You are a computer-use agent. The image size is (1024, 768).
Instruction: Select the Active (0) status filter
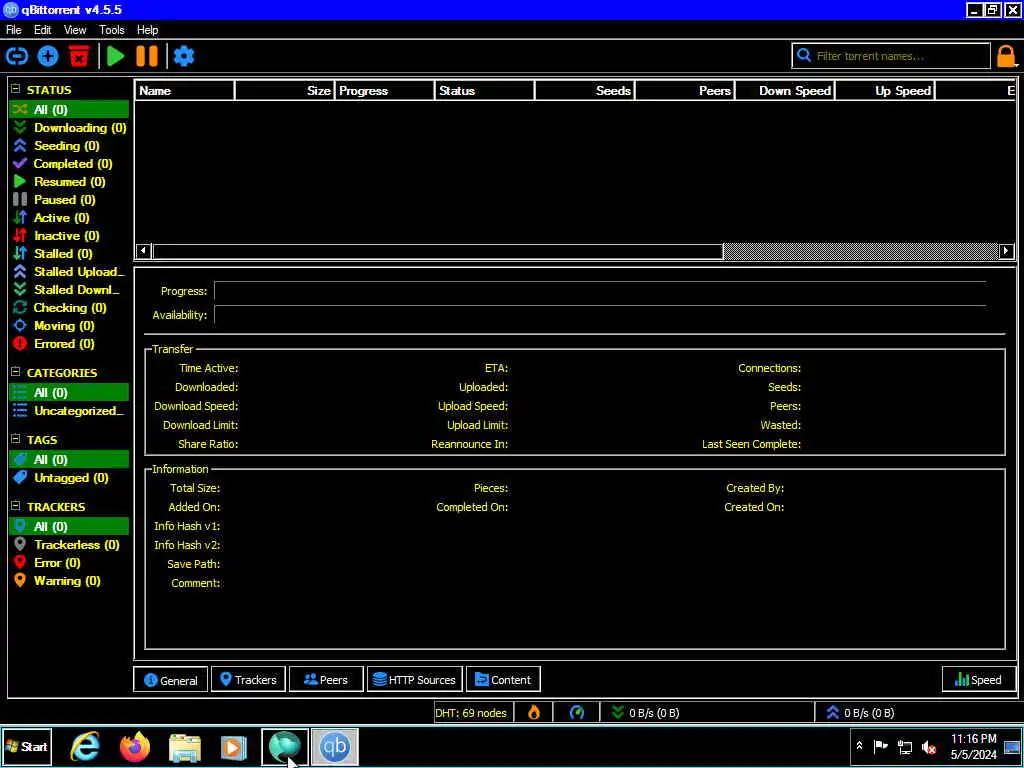pyautogui.click(x=69, y=217)
